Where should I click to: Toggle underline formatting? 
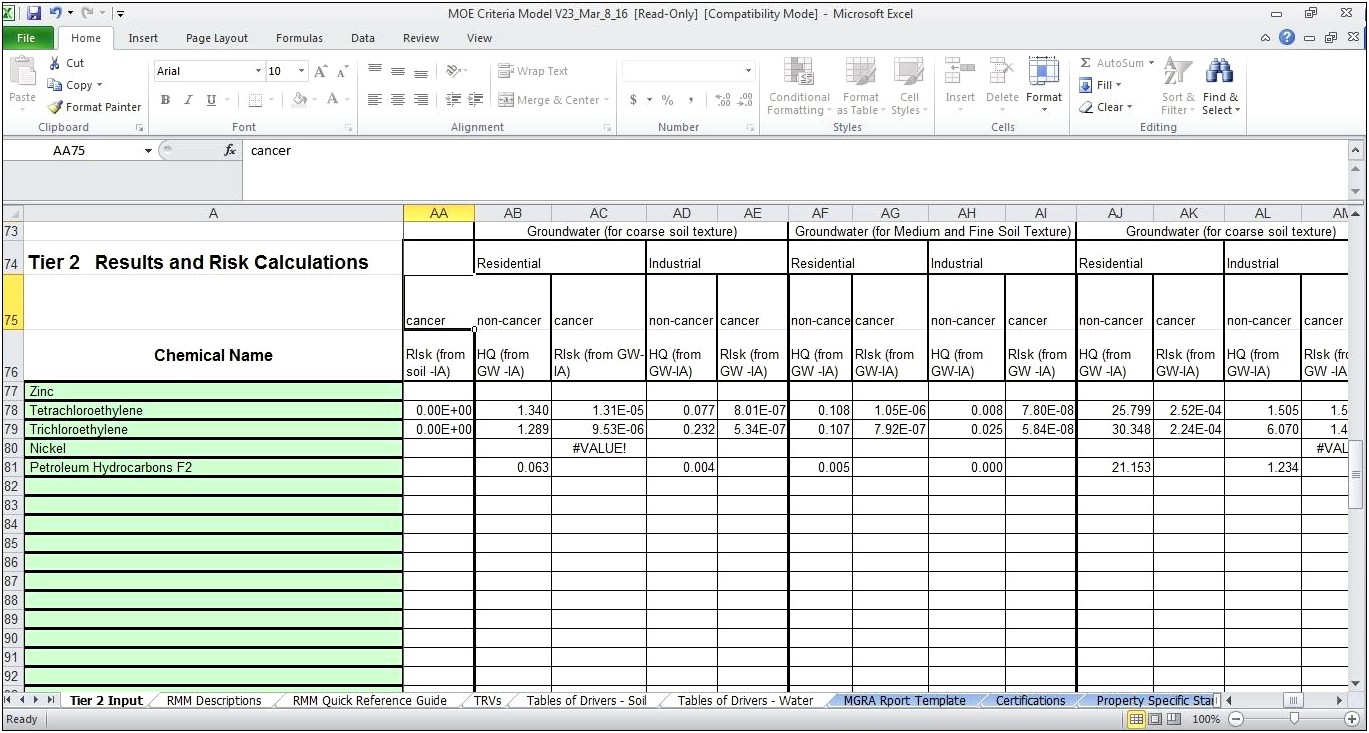[211, 100]
